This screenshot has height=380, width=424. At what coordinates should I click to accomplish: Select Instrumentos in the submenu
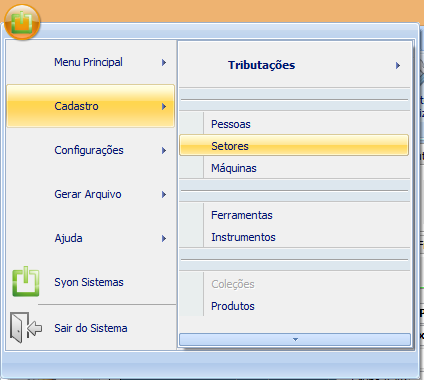click(x=294, y=237)
